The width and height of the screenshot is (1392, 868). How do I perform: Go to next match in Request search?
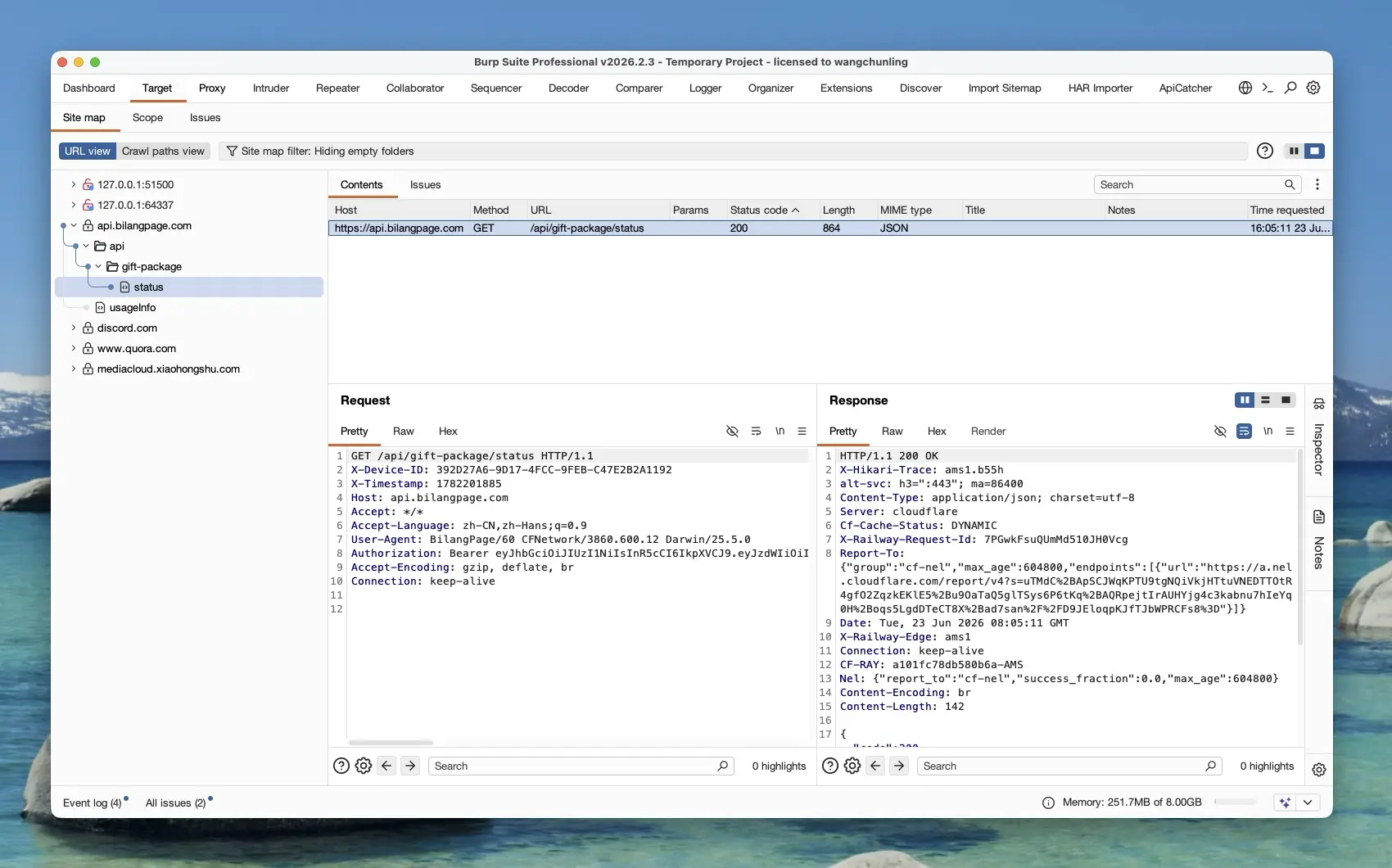tap(410, 766)
